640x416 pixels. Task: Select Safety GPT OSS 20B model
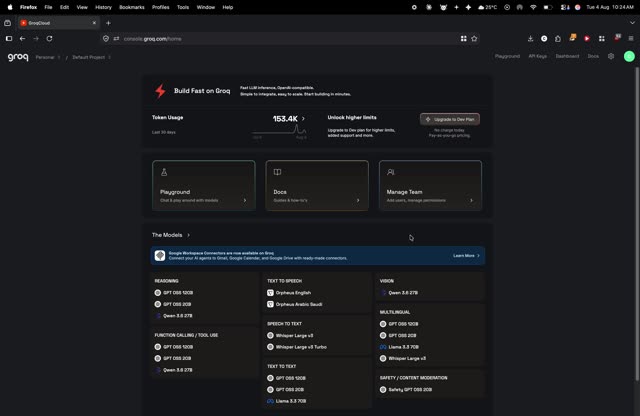click(406, 389)
